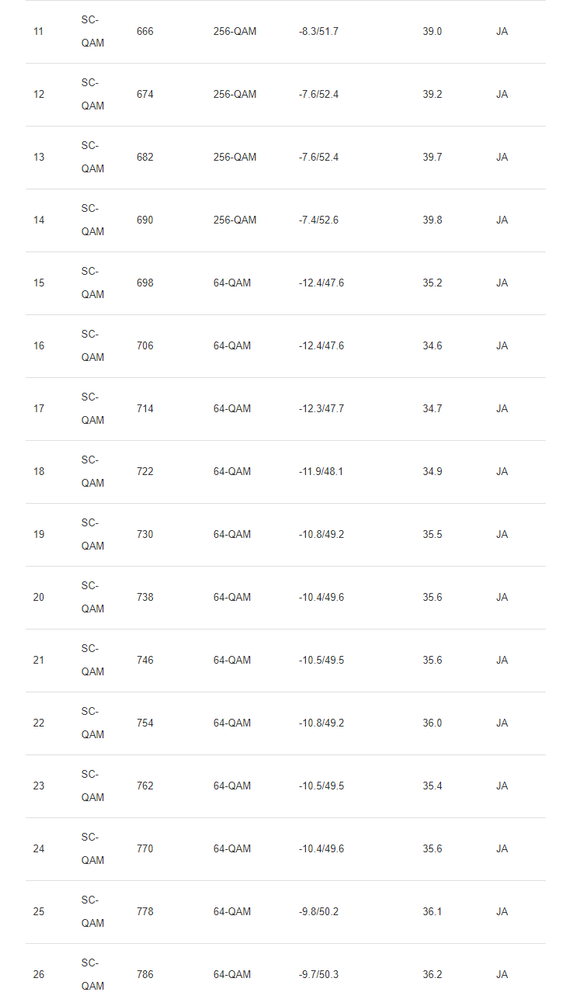This screenshot has width=570, height=999.
Task: Click power level -9.8/50.2 value
Action: point(318,912)
